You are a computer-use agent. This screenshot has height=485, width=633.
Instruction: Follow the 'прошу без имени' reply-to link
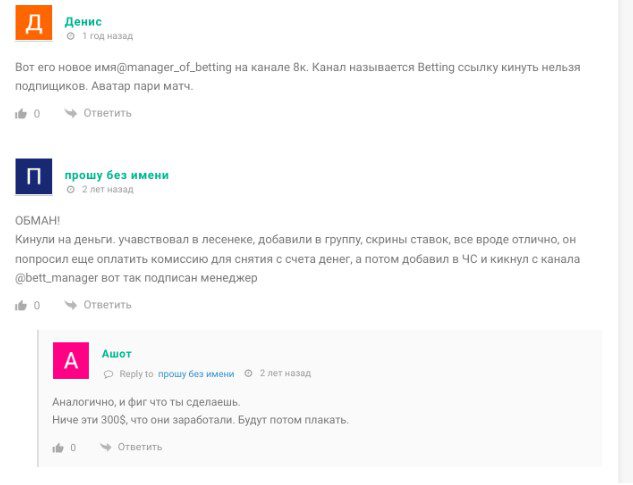pyautogui.click(x=196, y=374)
